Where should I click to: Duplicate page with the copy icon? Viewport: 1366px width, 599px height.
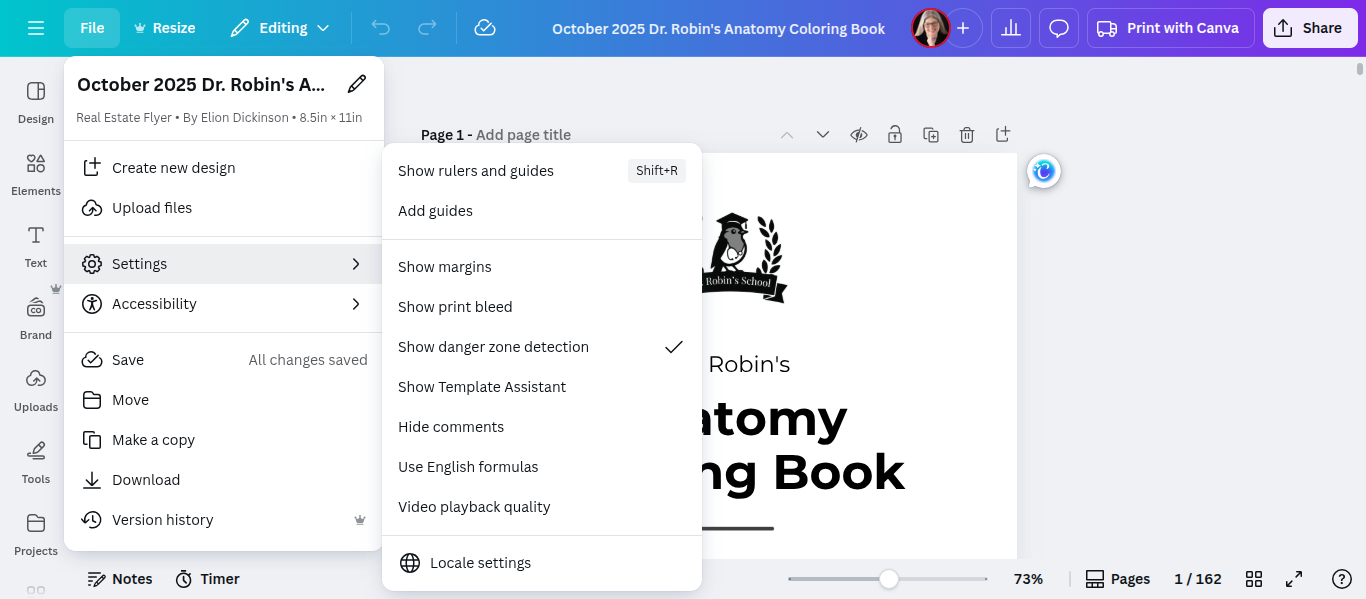click(931, 134)
